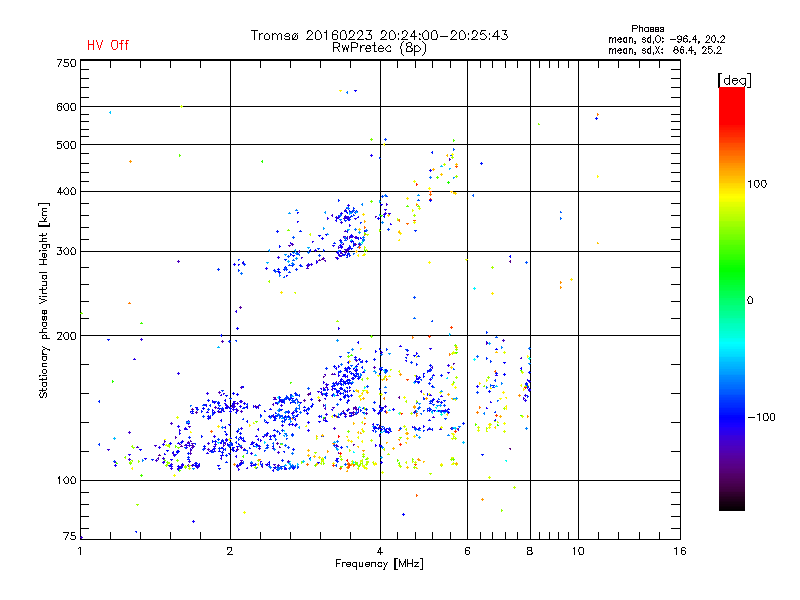The width and height of the screenshot is (800, 600).
Task: Click the 'RwPretec (8p)' subtitle
Action: [x=379, y=48]
